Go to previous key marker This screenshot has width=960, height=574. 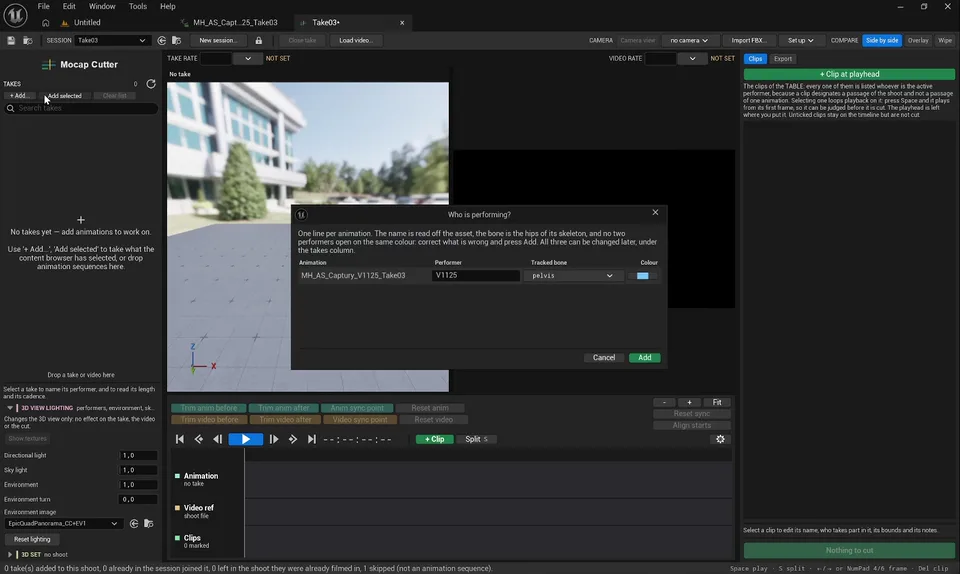click(x=198, y=439)
